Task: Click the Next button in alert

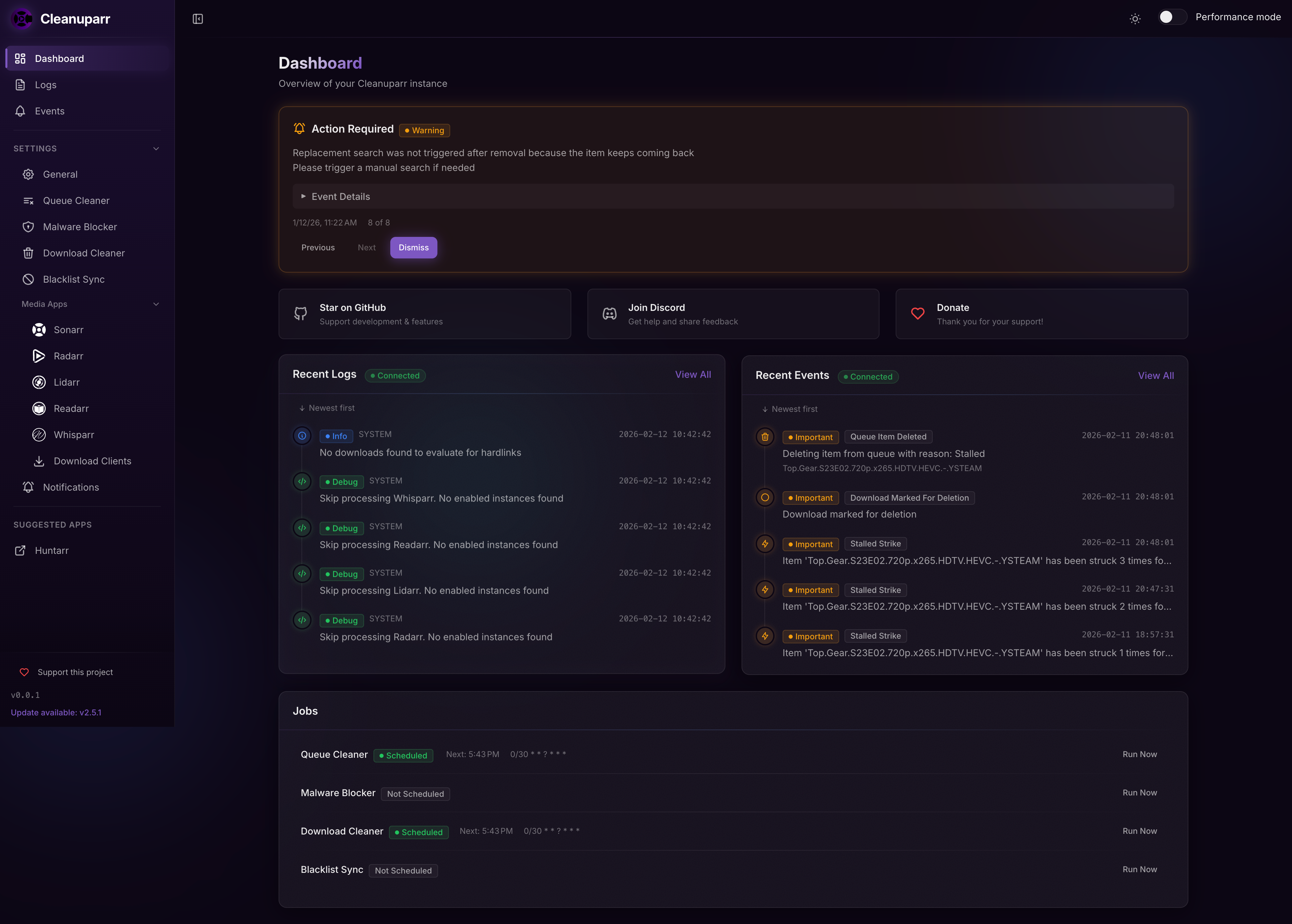Action: tap(366, 248)
